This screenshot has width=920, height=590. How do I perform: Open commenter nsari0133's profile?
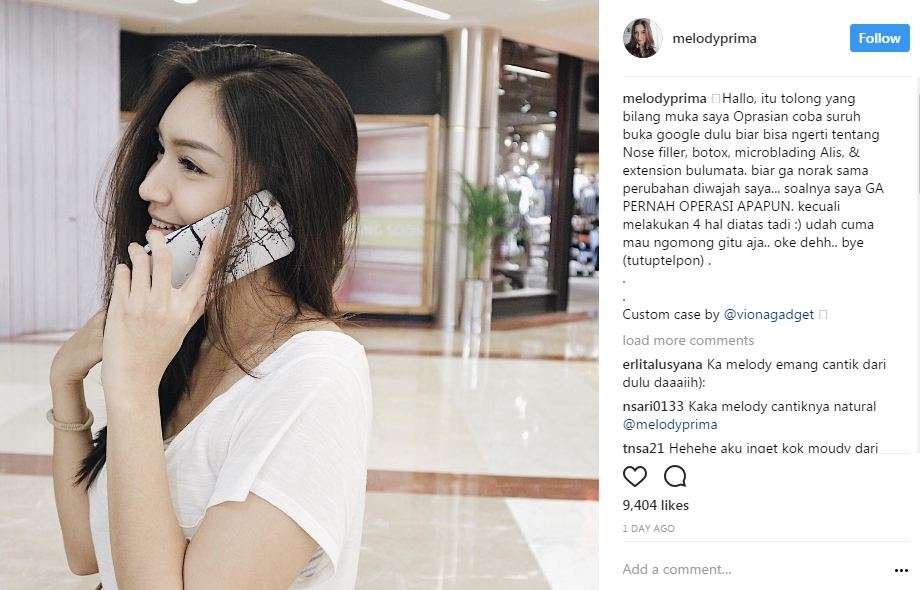(653, 406)
